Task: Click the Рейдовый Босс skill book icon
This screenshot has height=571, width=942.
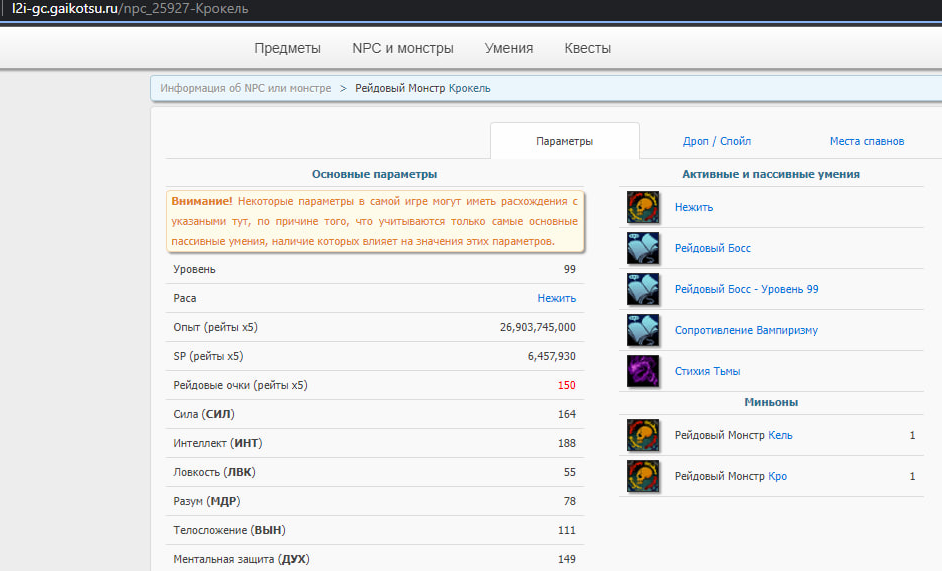Action: click(x=643, y=248)
